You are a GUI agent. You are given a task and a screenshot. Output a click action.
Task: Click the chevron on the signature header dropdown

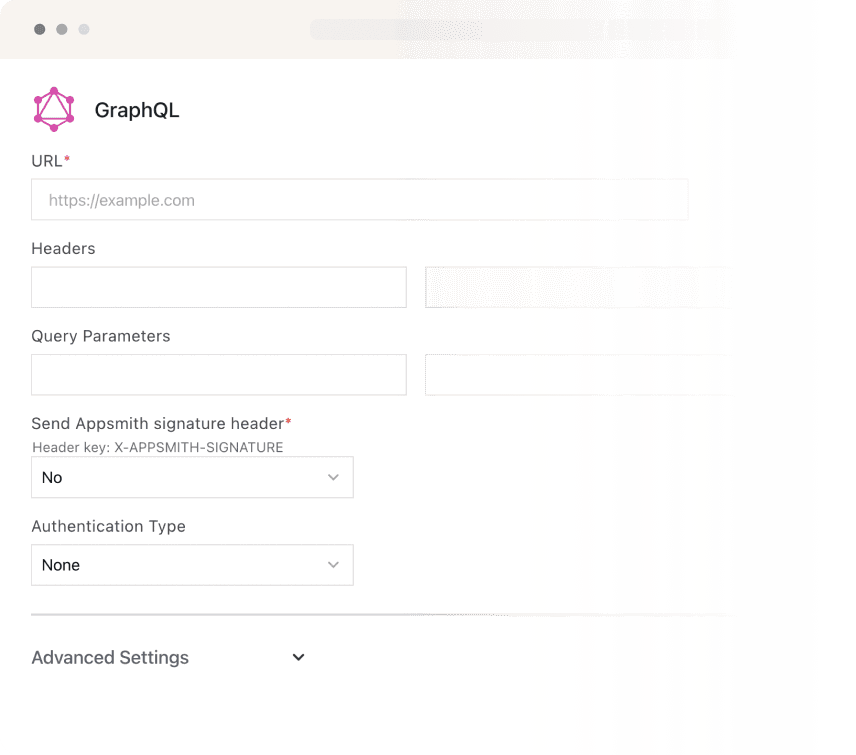coord(333,477)
